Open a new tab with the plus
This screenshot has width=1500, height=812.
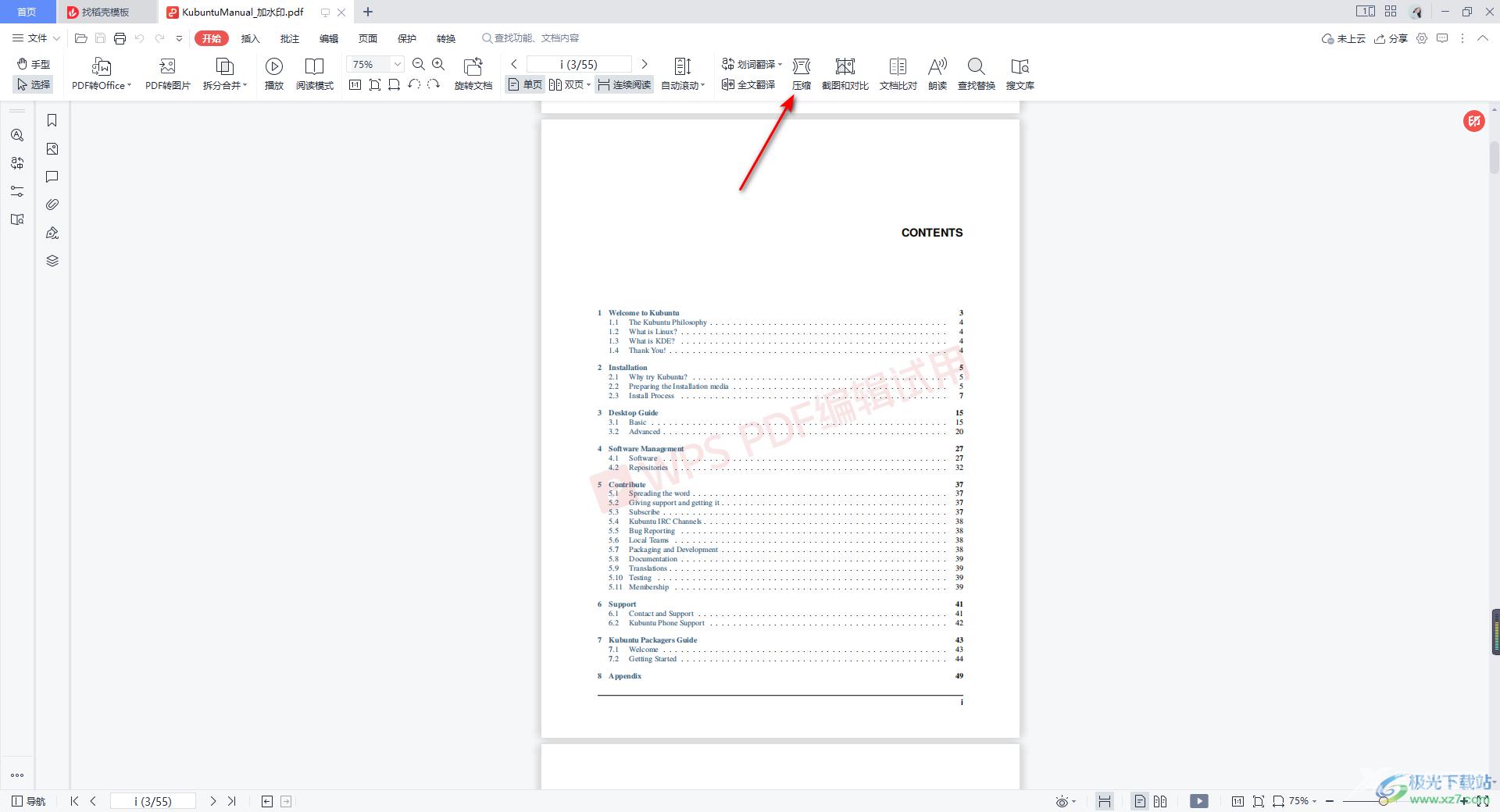click(368, 12)
